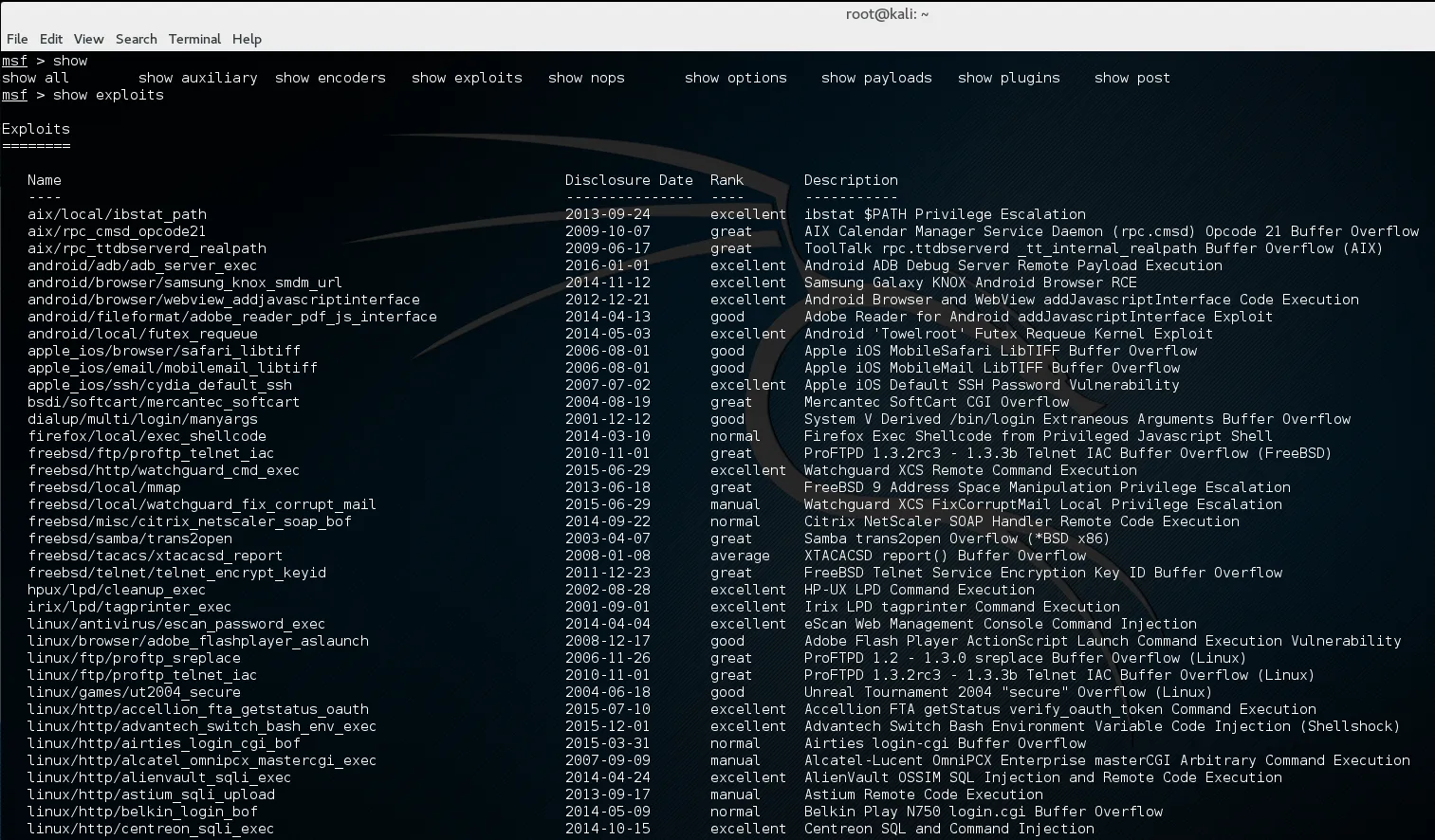Select the aix/local/ibstat_path exploit line
The image size is (1435, 840).
click(118, 214)
